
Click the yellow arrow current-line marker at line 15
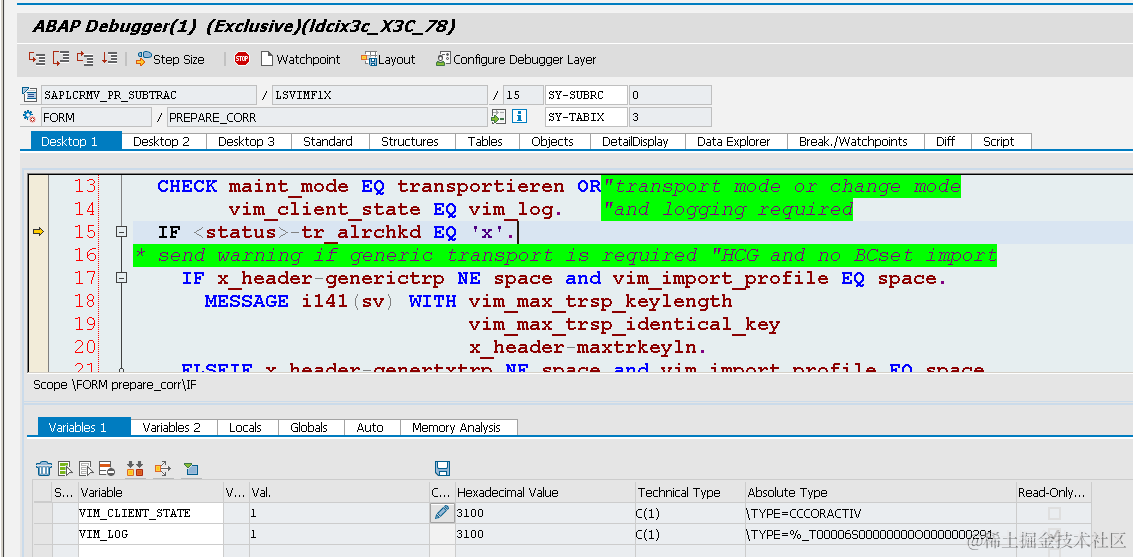[x=39, y=231]
